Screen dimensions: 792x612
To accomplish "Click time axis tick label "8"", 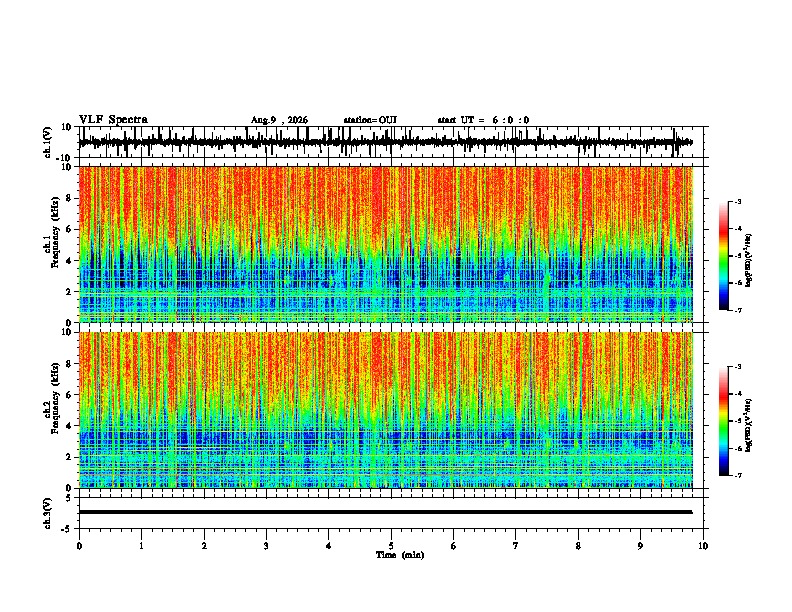I will click(x=578, y=546).
